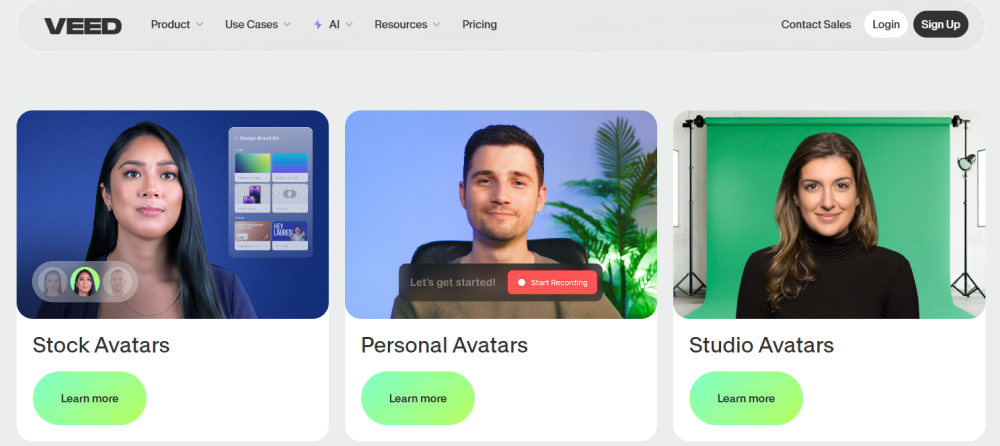Click the phone mockup tile in brand kit
The width and height of the screenshot is (1000, 446).
click(253, 198)
